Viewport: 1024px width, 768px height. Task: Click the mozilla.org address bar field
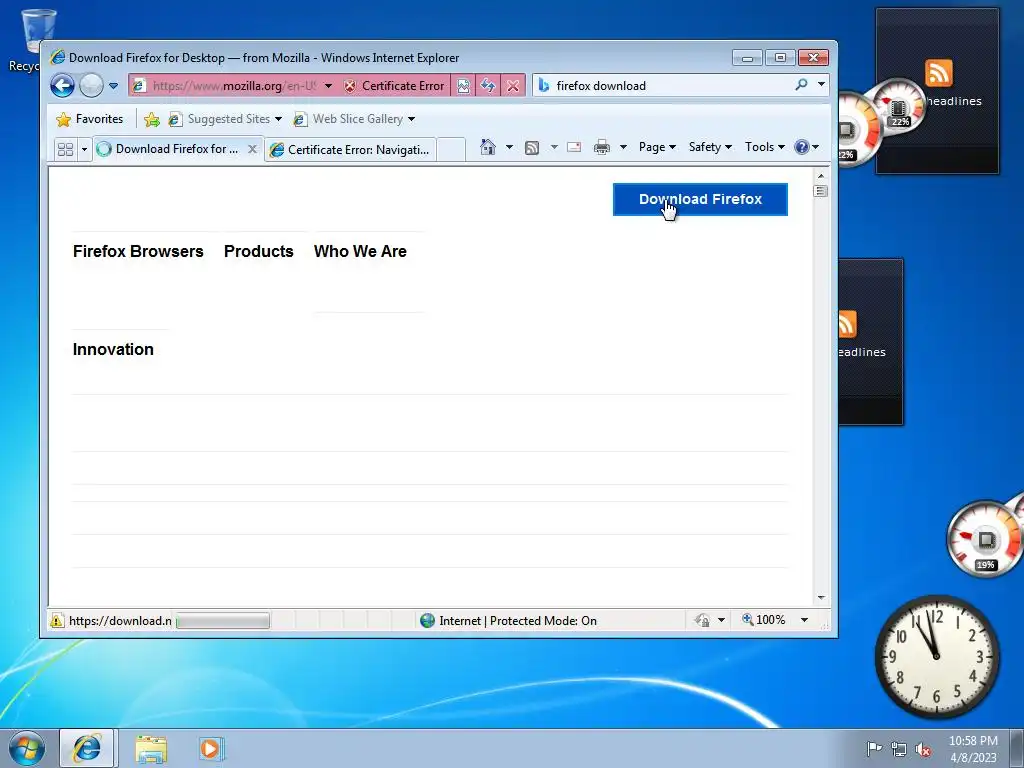(x=225, y=86)
